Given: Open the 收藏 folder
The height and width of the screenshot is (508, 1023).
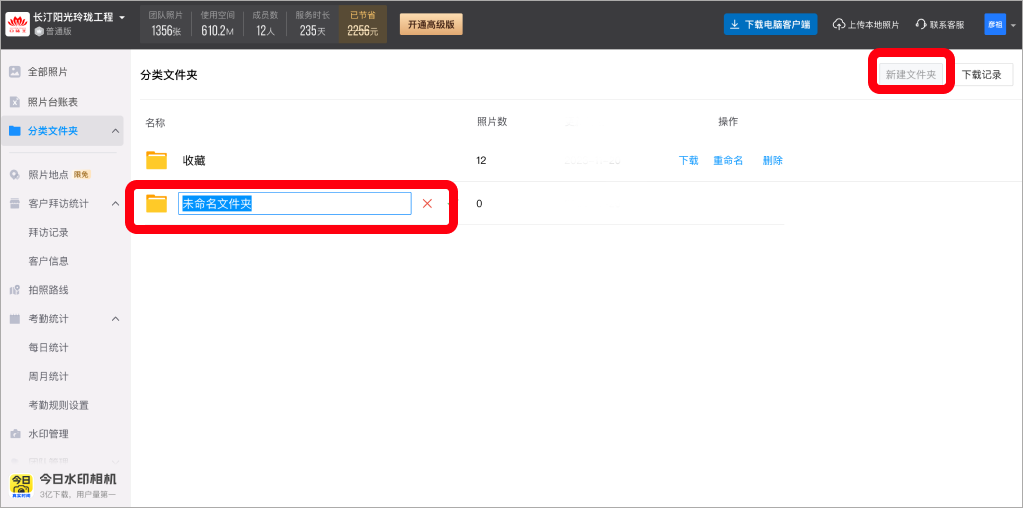Looking at the screenshot, I should 194,160.
